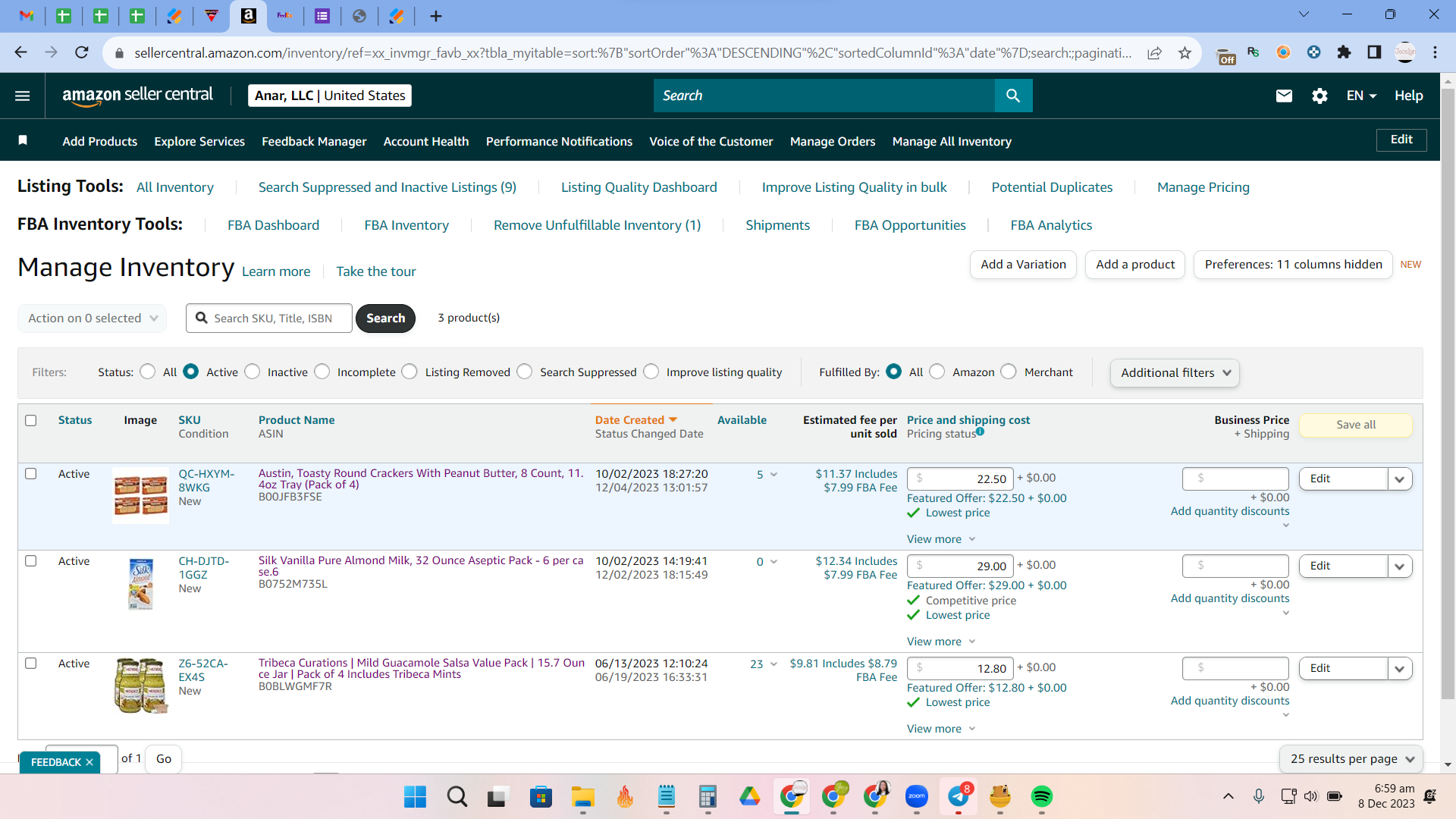Screen dimensions: 1456x819
Task: Select the Listing Removed status filter
Action: coord(409,372)
